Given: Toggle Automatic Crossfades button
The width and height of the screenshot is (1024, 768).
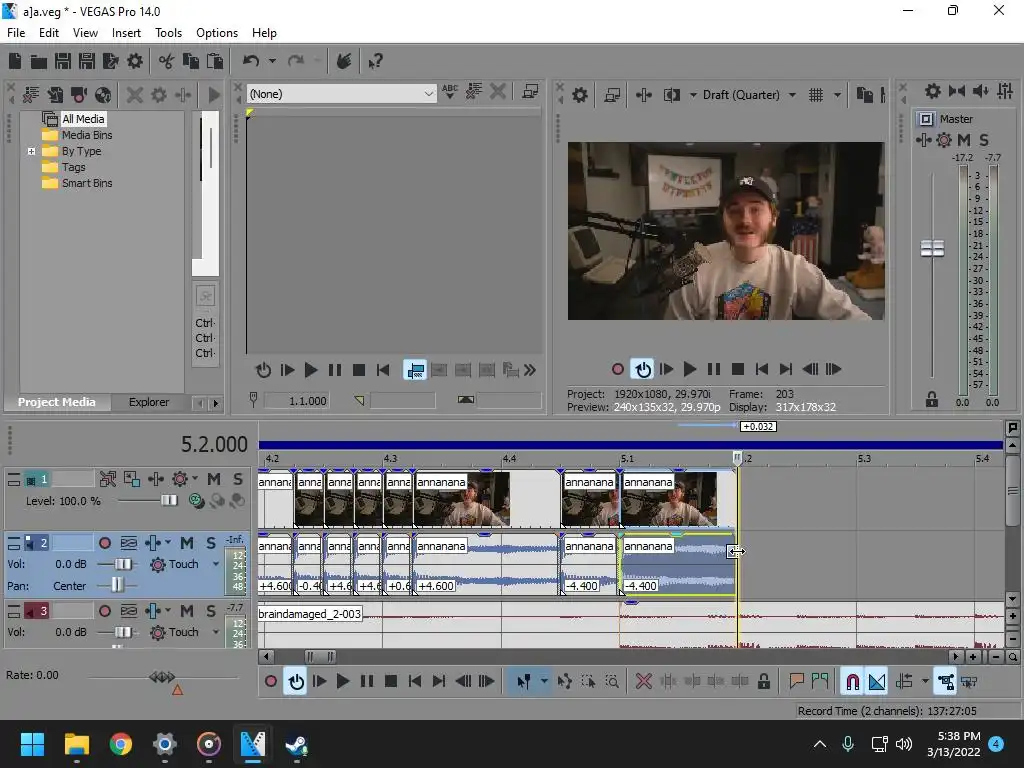Looking at the screenshot, I should (877, 682).
